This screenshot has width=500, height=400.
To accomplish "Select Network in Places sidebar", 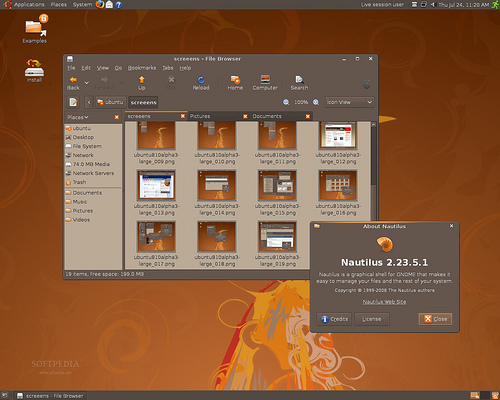I will click(x=93, y=155).
